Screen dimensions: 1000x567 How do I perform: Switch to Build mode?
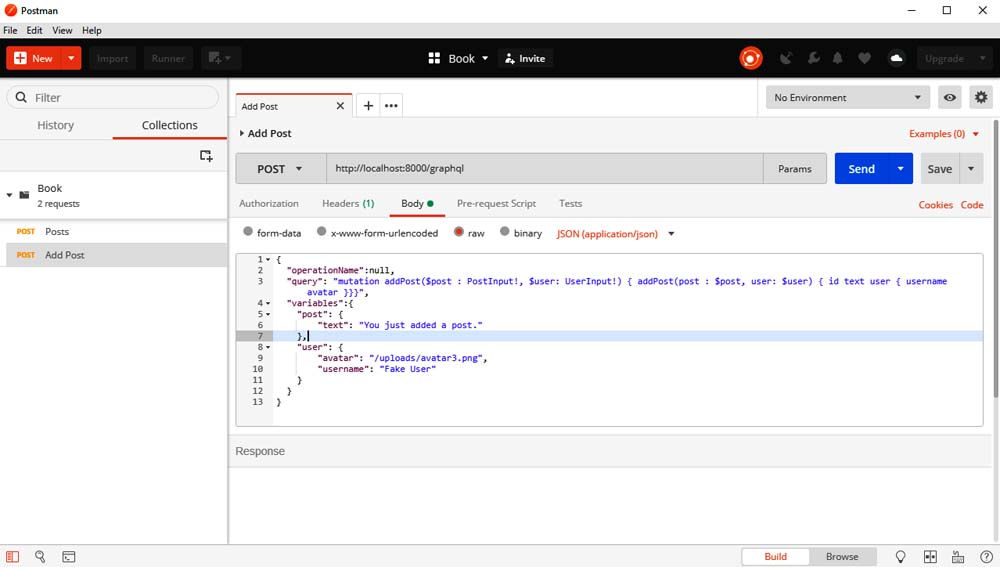tap(776, 557)
